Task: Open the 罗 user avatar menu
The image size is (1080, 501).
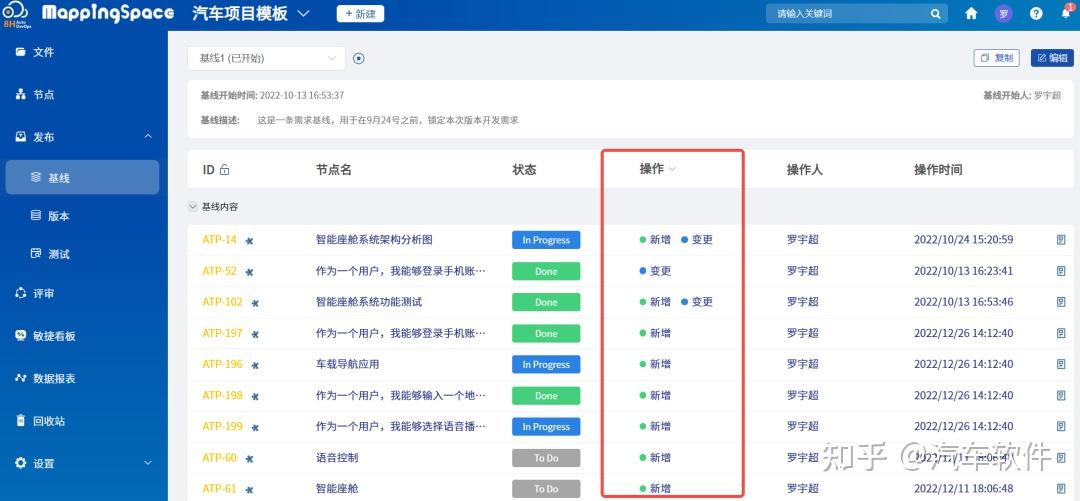Action: click(1004, 13)
